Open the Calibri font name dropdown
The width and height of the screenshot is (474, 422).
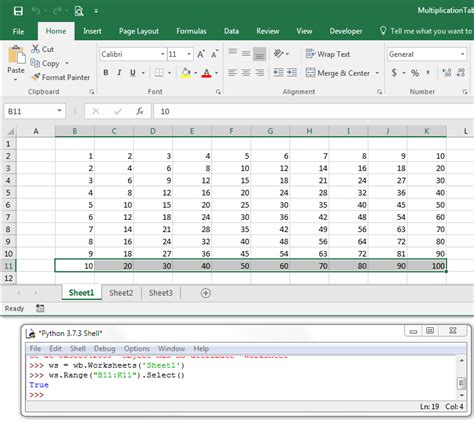pyautogui.click(x=163, y=54)
